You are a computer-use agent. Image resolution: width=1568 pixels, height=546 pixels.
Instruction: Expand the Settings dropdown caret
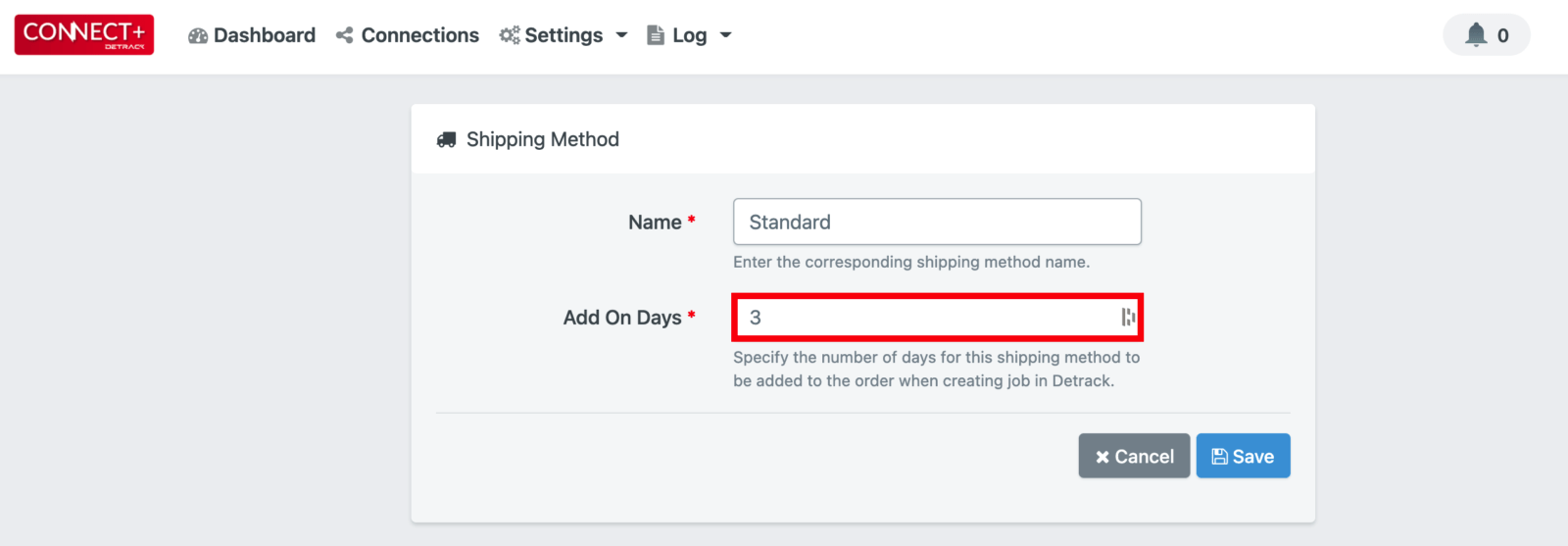pos(621,35)
